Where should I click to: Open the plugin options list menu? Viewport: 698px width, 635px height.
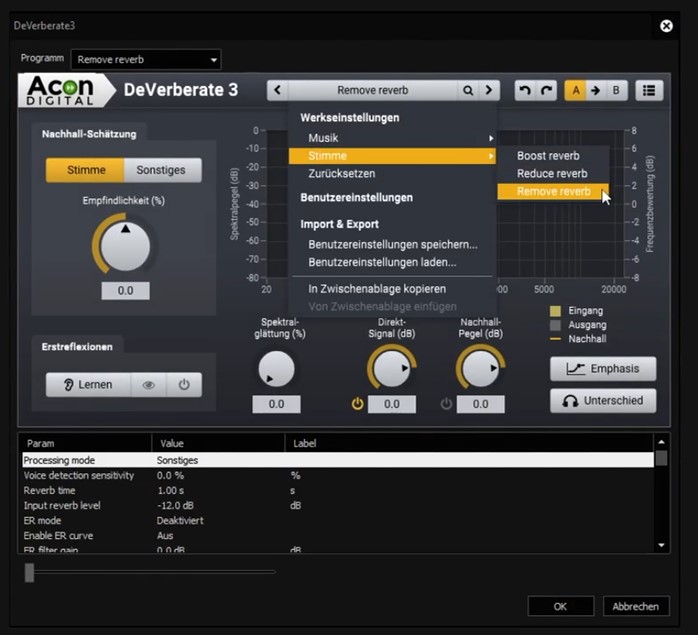pyautogui.click(x=649, y=90)
